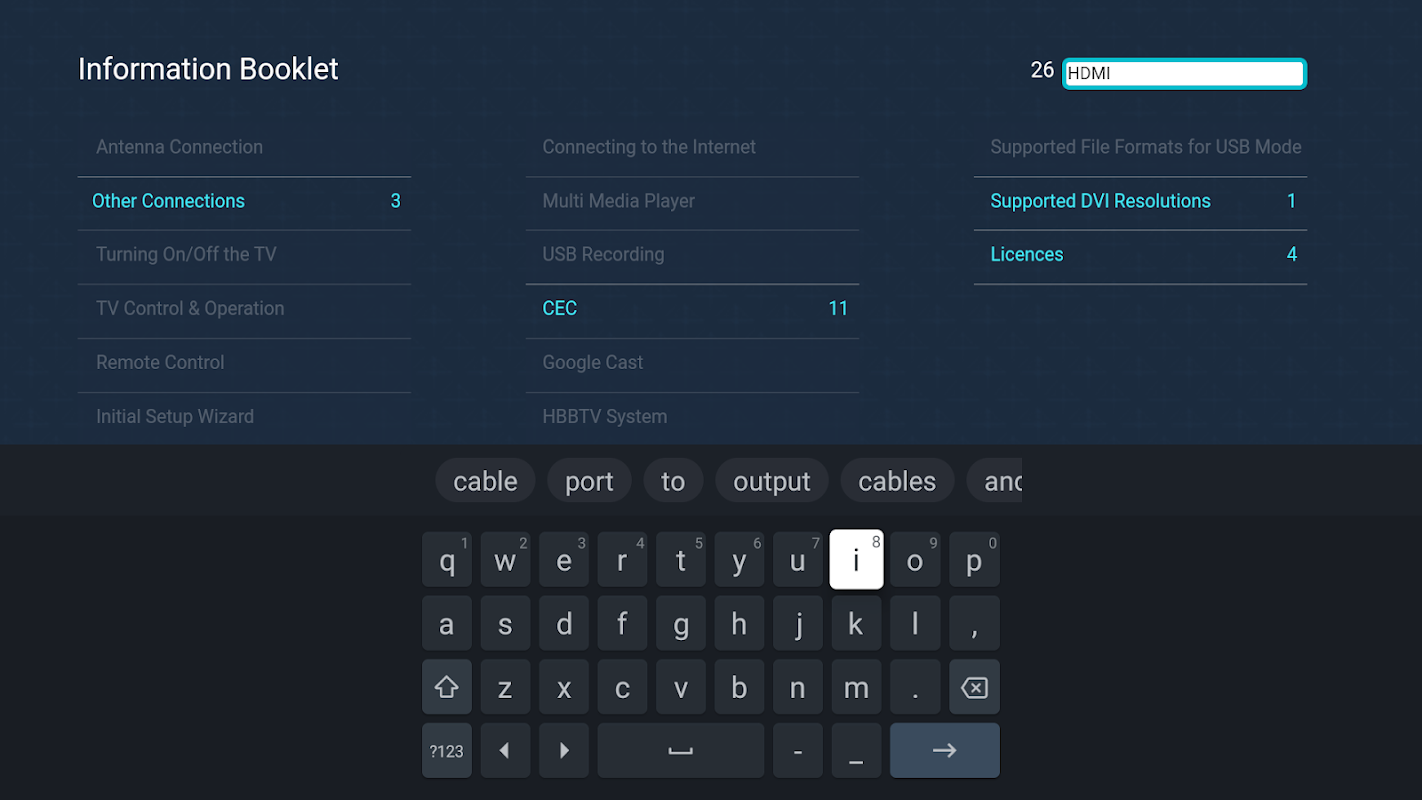
Task: Tap the highlighted 'i' key
Action: (x=856, y=559)
